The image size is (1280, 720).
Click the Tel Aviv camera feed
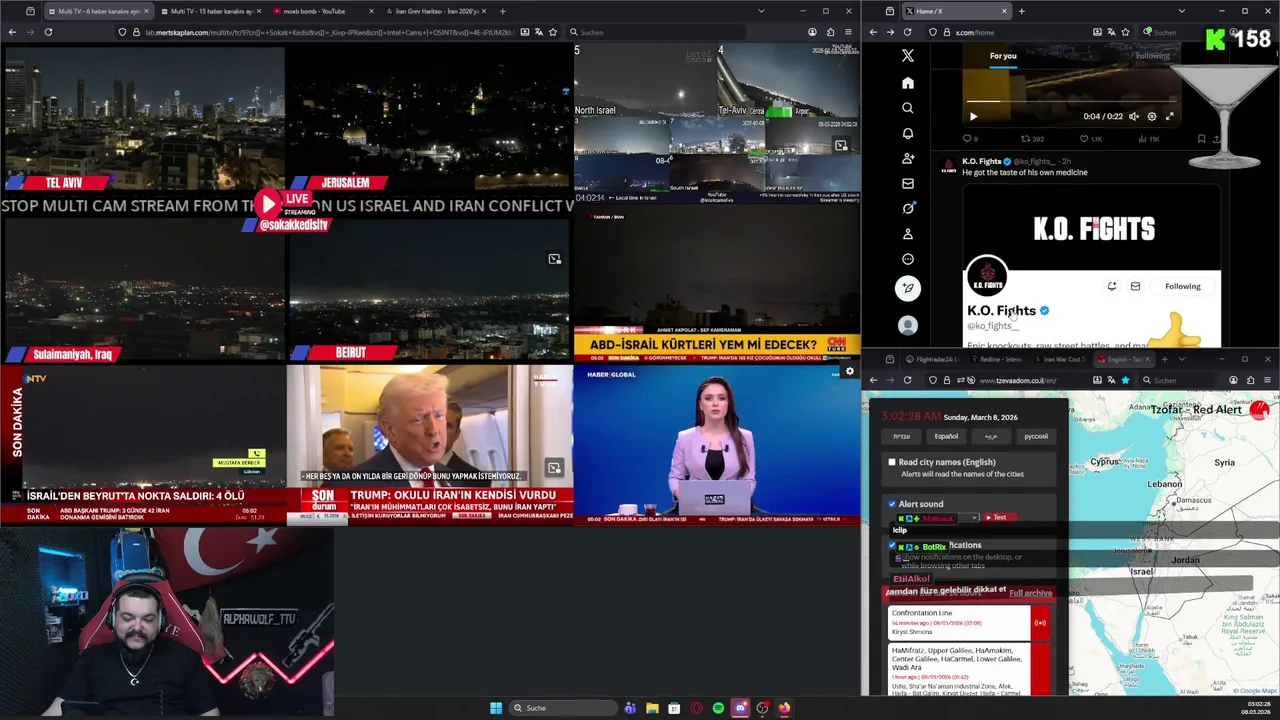click(x=143, y=118)
